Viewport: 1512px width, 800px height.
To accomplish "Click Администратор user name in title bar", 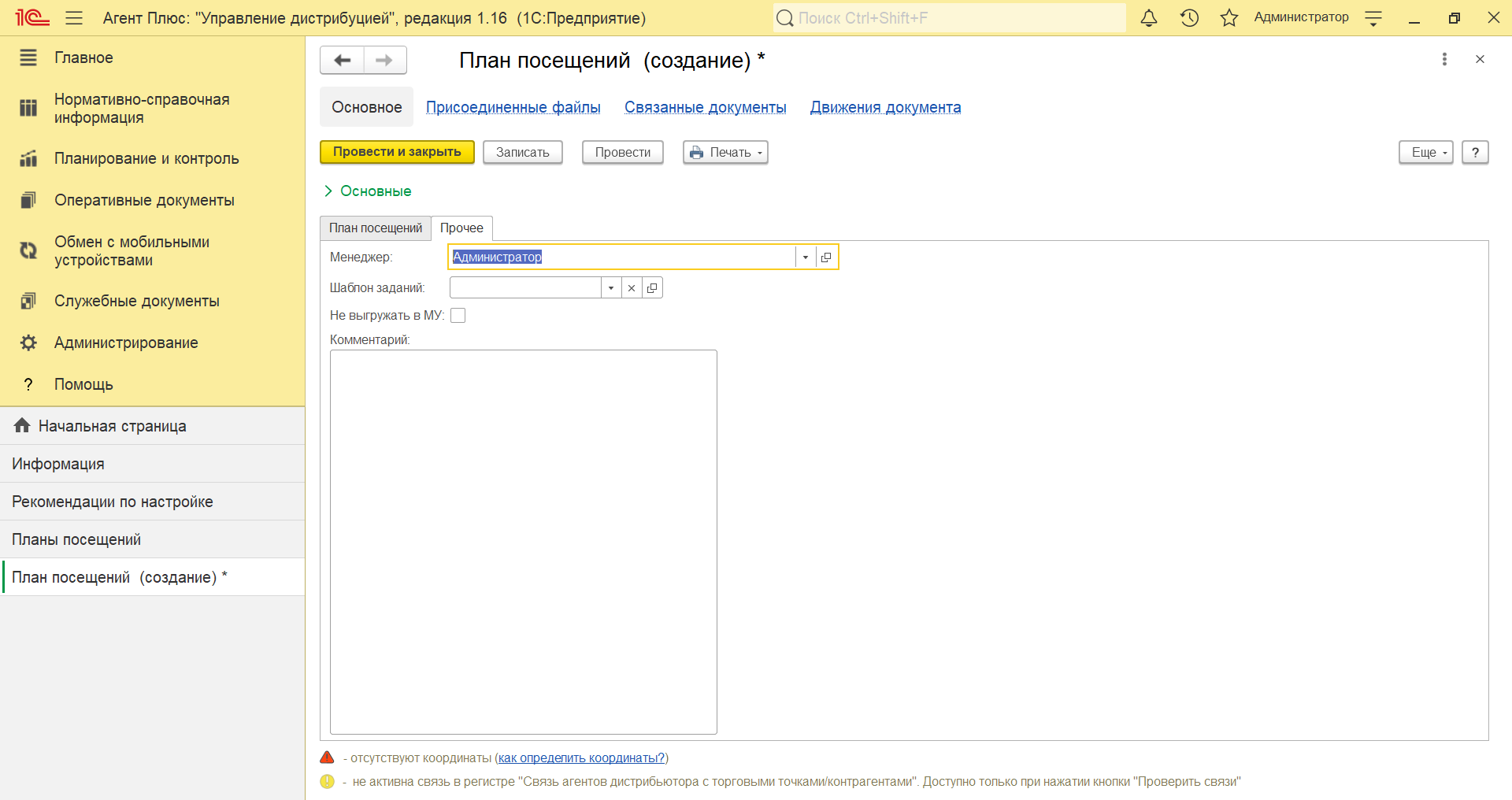I will [1301, 17].
